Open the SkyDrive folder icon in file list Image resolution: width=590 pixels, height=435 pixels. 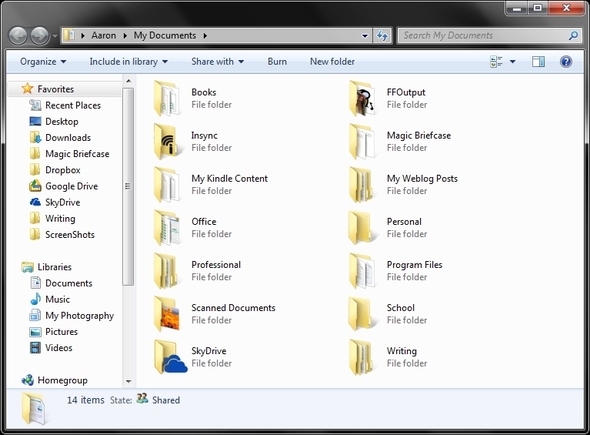click(170, 357)
